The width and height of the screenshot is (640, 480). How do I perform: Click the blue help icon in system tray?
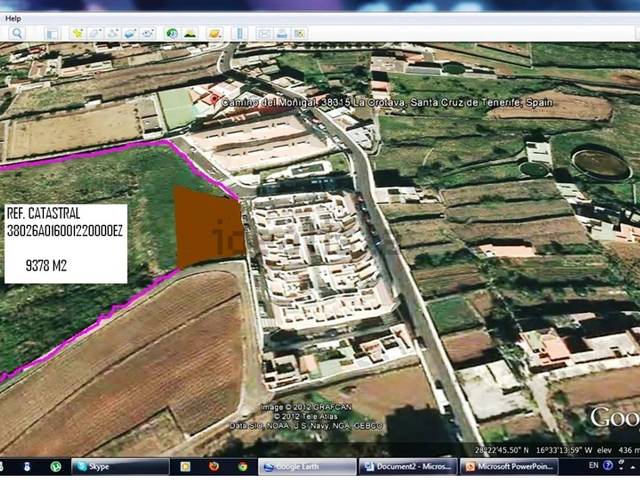[608, 465]
